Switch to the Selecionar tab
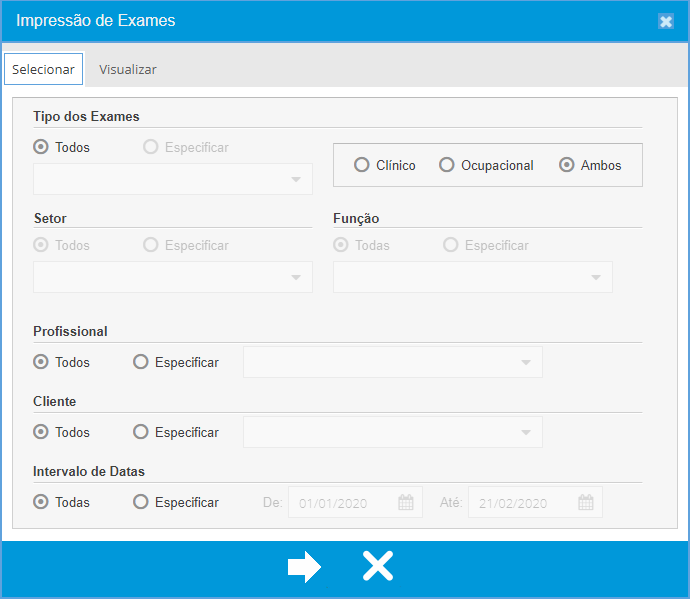 pos(43,69)
